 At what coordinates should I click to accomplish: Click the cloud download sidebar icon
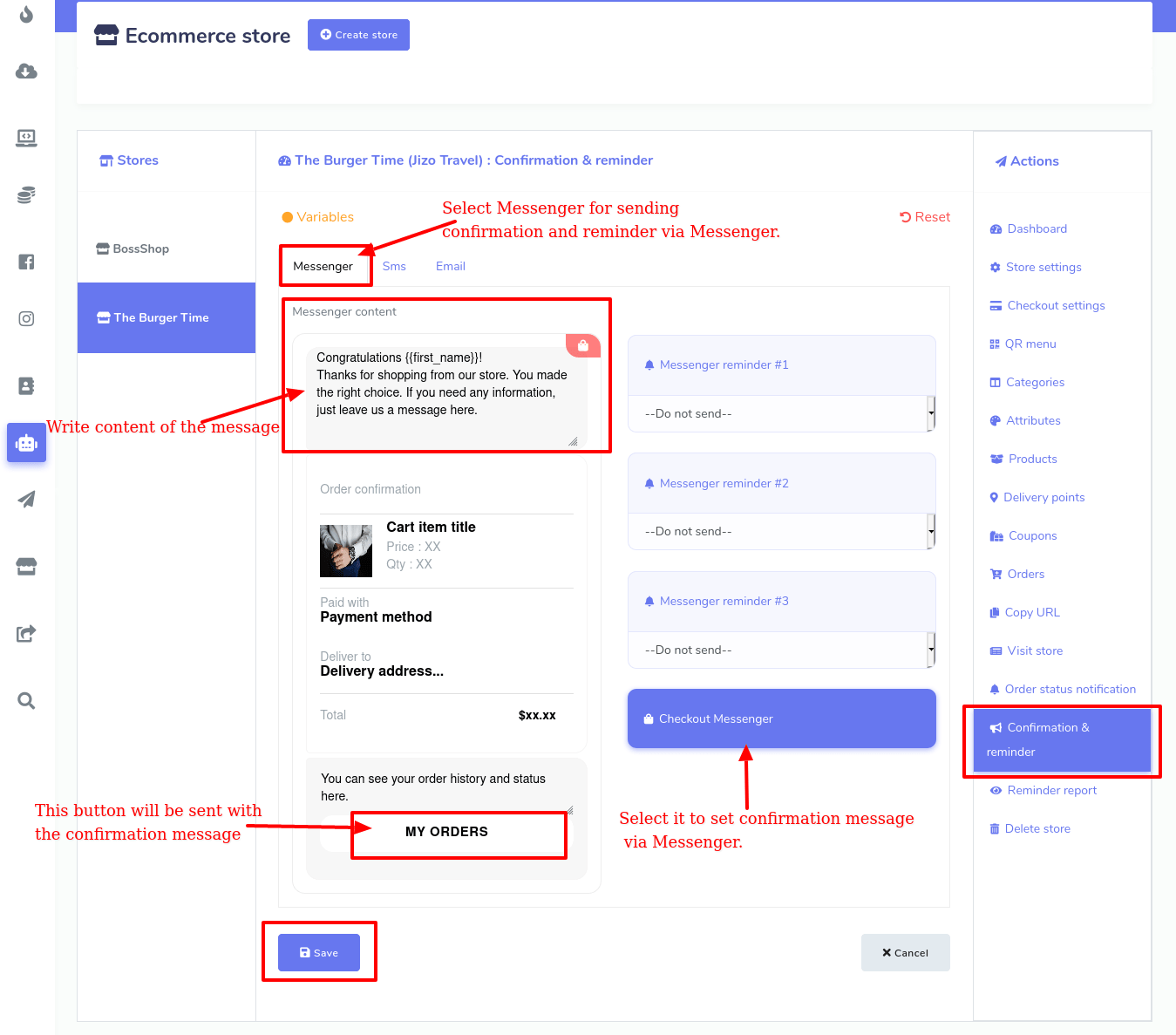point(26,71)
